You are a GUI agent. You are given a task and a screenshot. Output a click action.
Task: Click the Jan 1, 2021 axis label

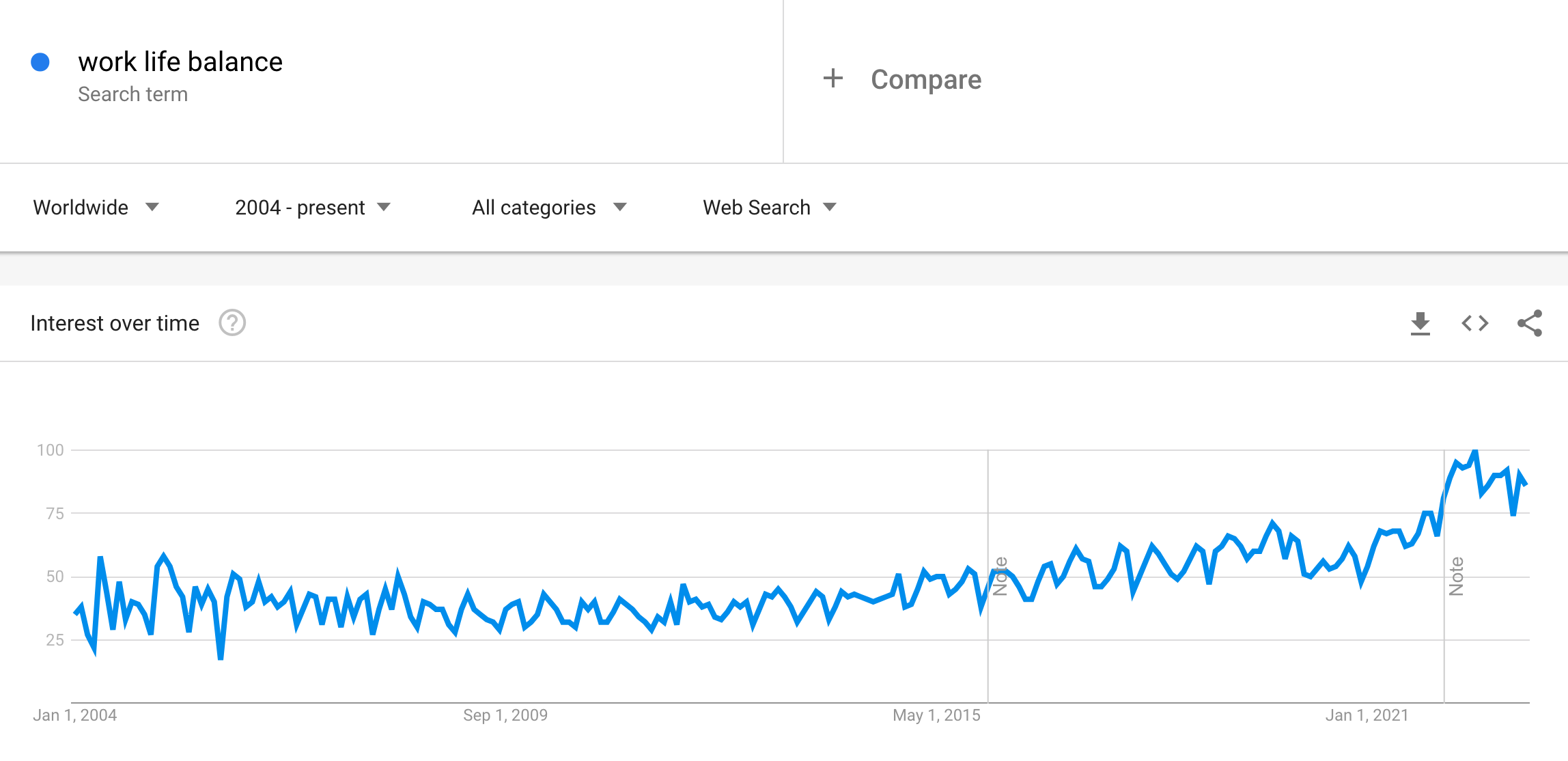coord(1367,715)
